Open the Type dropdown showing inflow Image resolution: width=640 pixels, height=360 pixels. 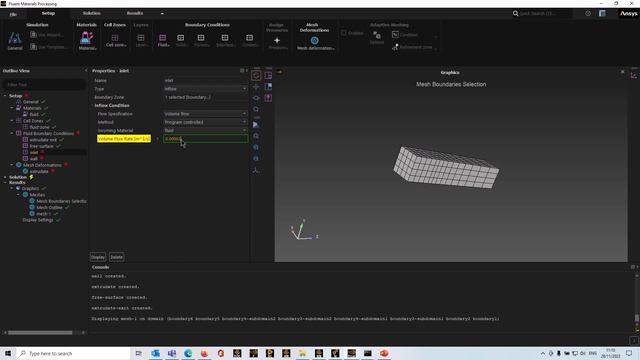(205, 89)
